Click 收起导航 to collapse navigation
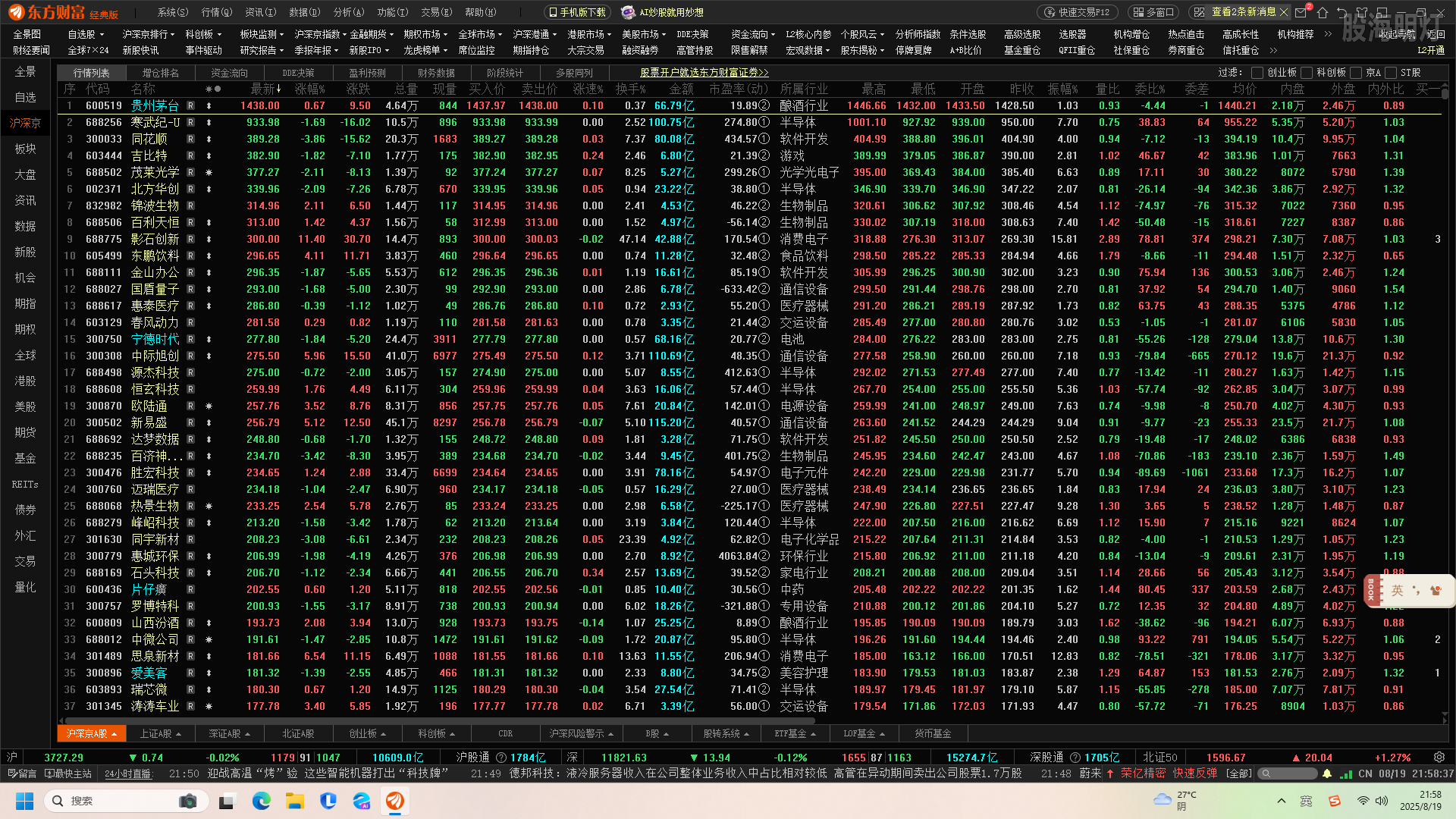The image size is (1456, 819). click(1397, 34)
